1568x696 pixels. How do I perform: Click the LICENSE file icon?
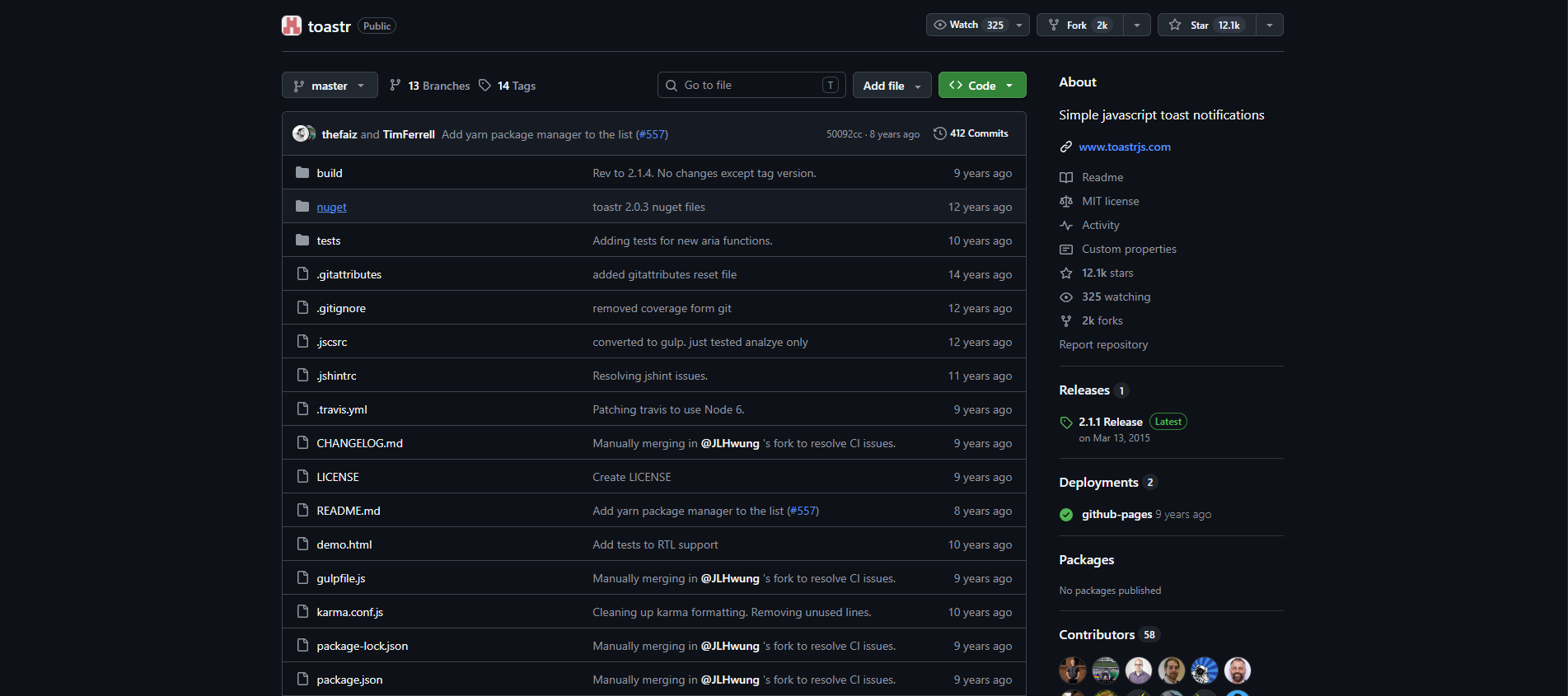(302, 477)
